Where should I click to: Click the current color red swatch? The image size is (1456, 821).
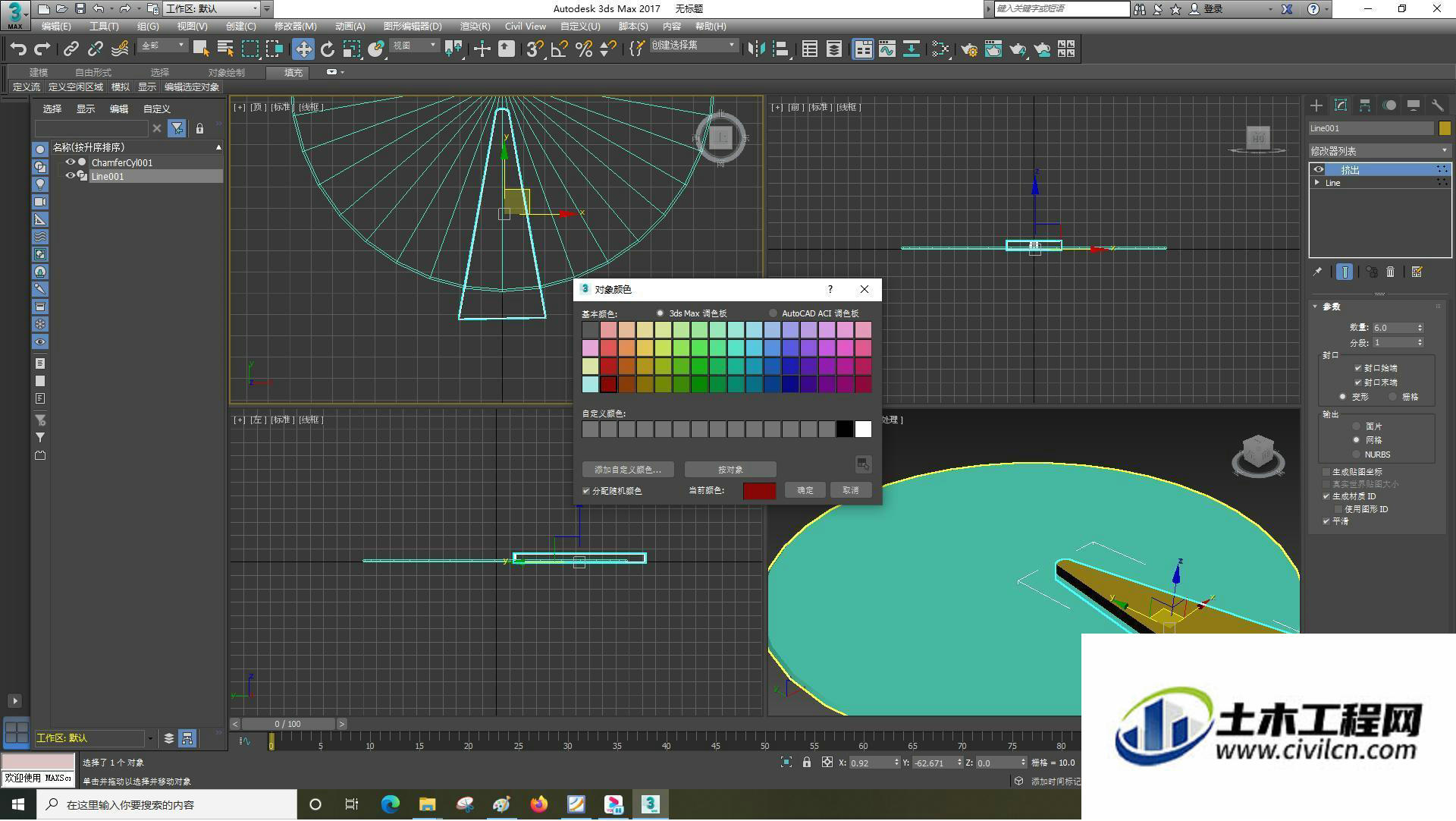point(759,491)
